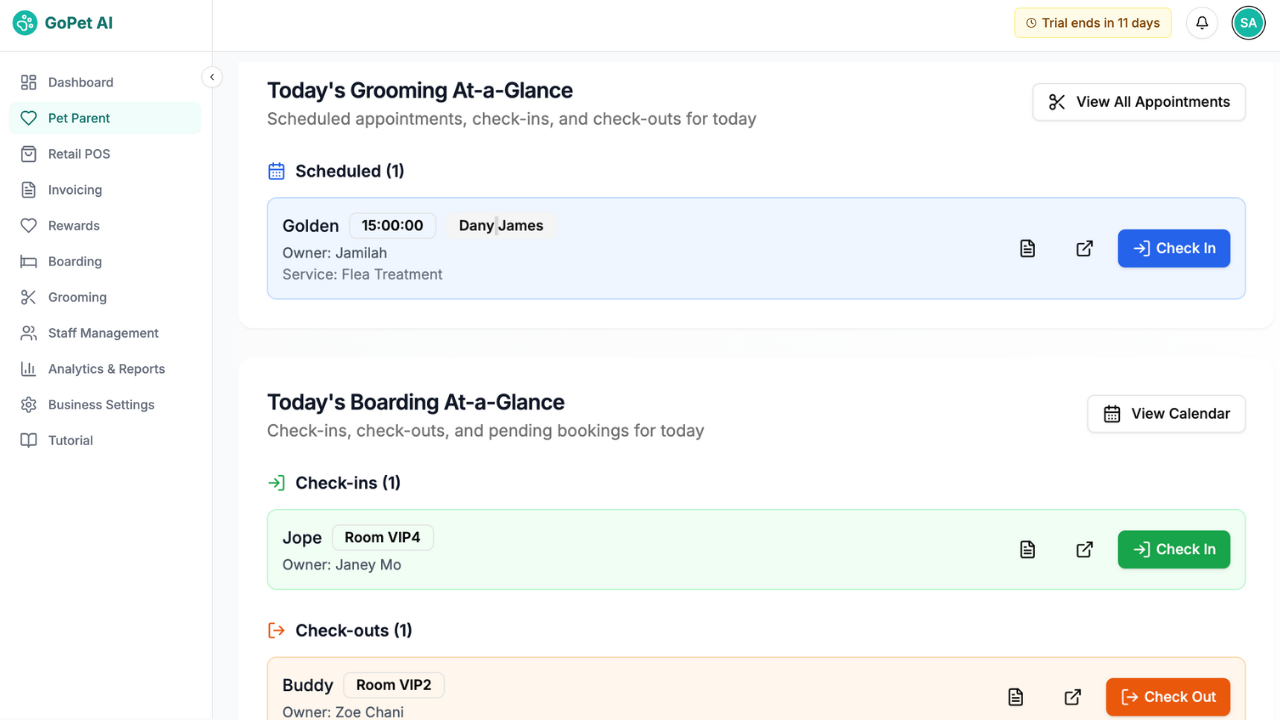1280x720 pixels.
Task: Click the notifications bell icon
Action: (x=1201, y=22)
